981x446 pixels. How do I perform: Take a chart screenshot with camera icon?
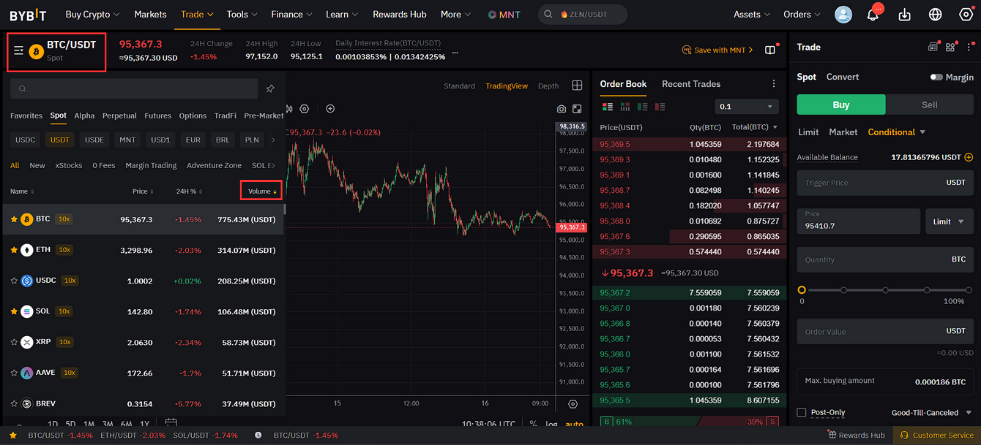[x=561, y=109]
